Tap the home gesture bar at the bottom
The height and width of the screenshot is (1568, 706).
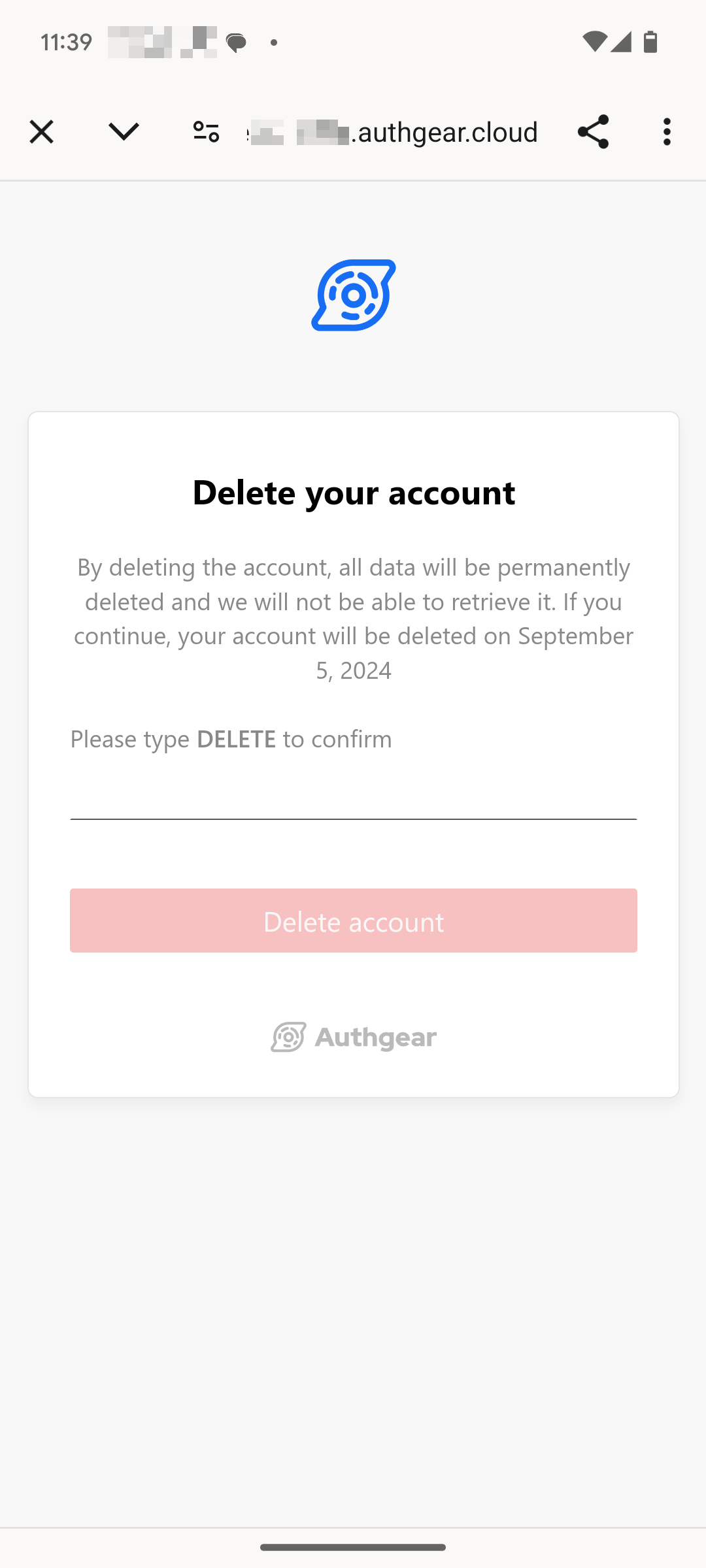tap(353, 1547)
